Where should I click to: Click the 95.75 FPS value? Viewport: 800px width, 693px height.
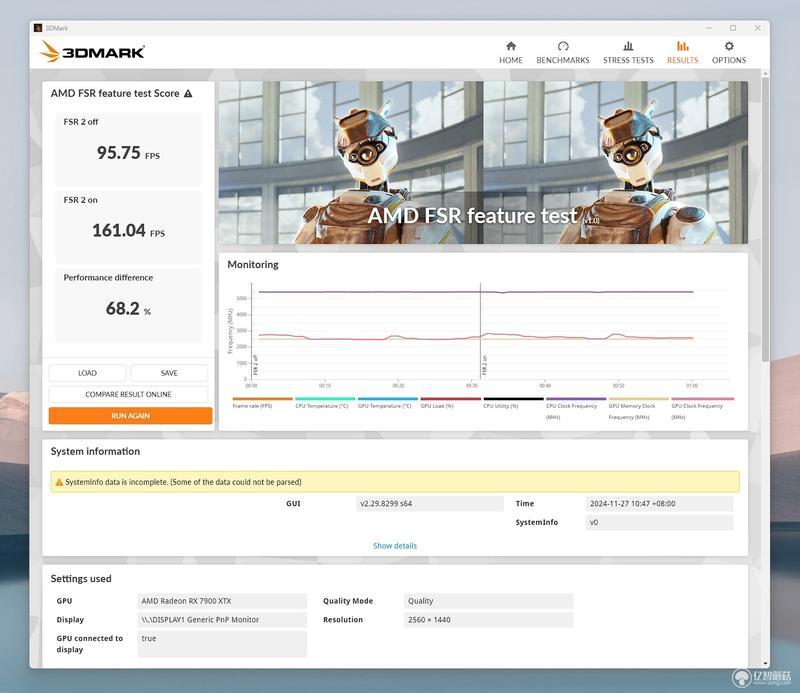[x=128, y=153]
